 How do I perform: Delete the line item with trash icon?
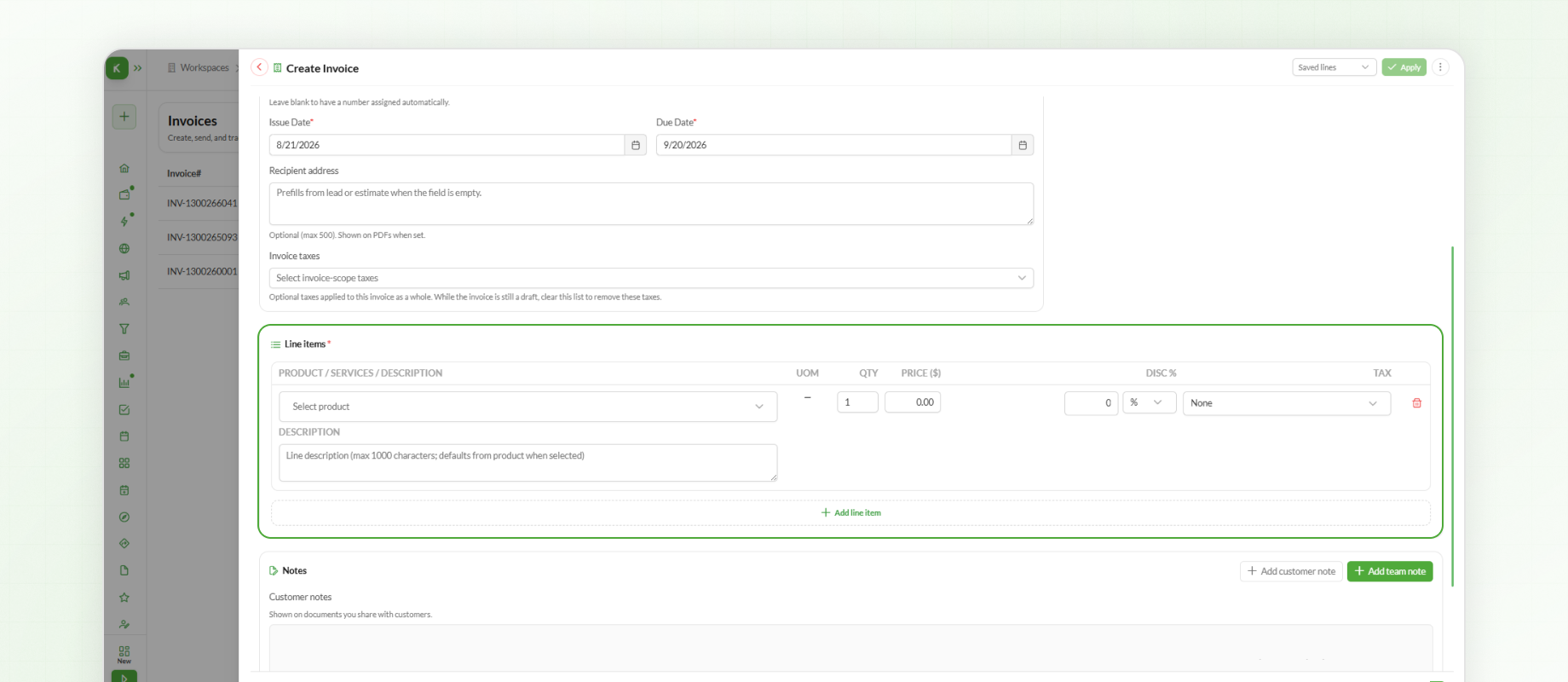tap(1416, 403)
